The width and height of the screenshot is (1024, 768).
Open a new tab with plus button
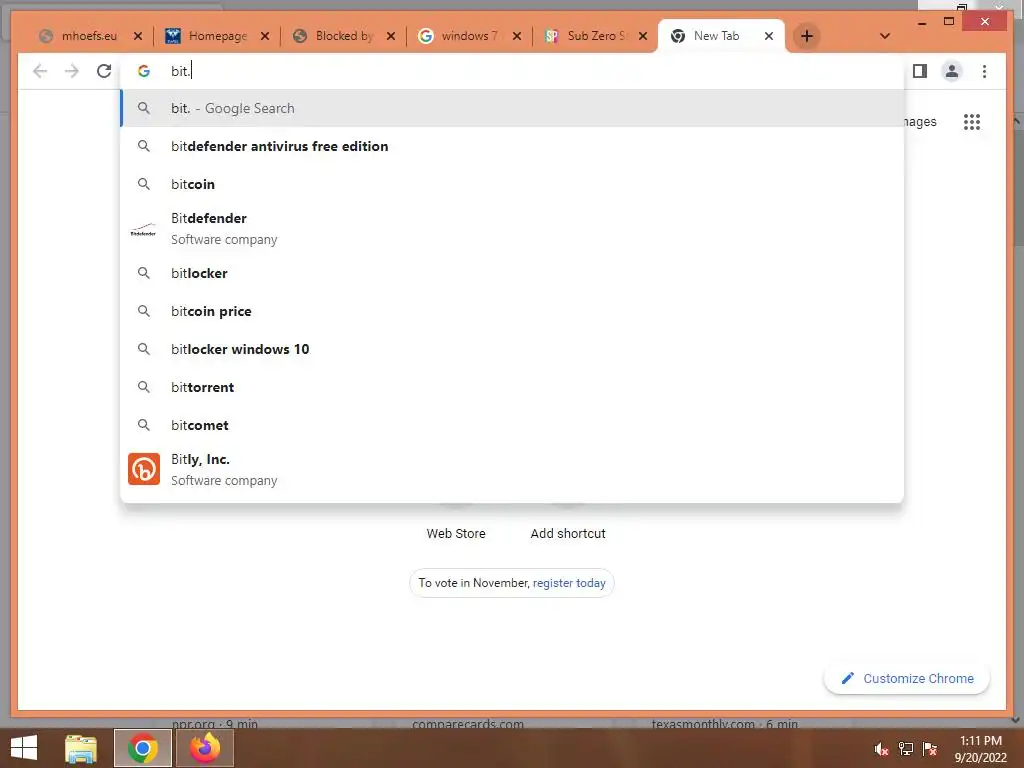pos(807,36)
